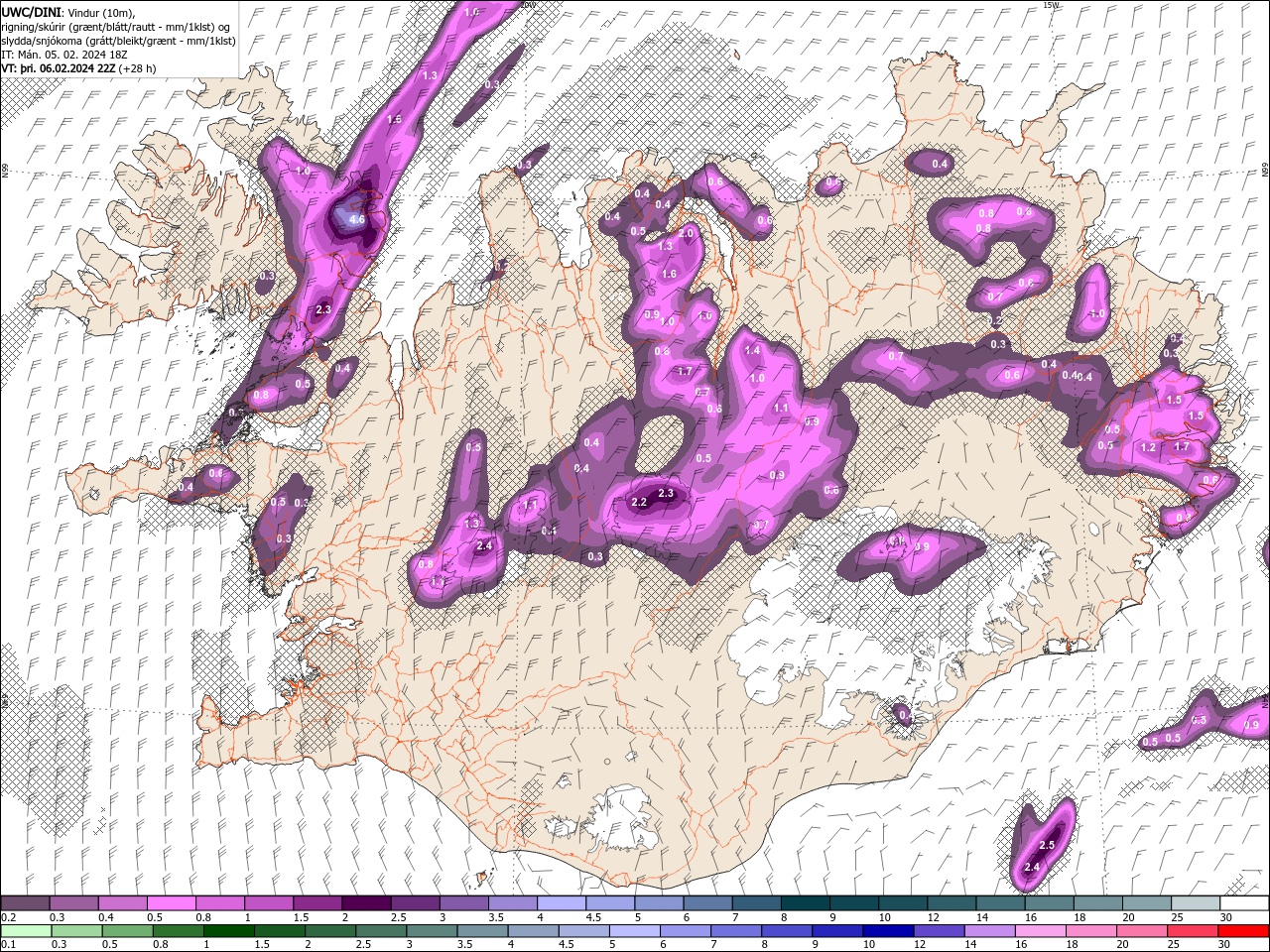The width and height of the screenshot is (1270, 952).
Task: Click the deep blue 10 swatch in lower legend
Action: coord(887,930)
